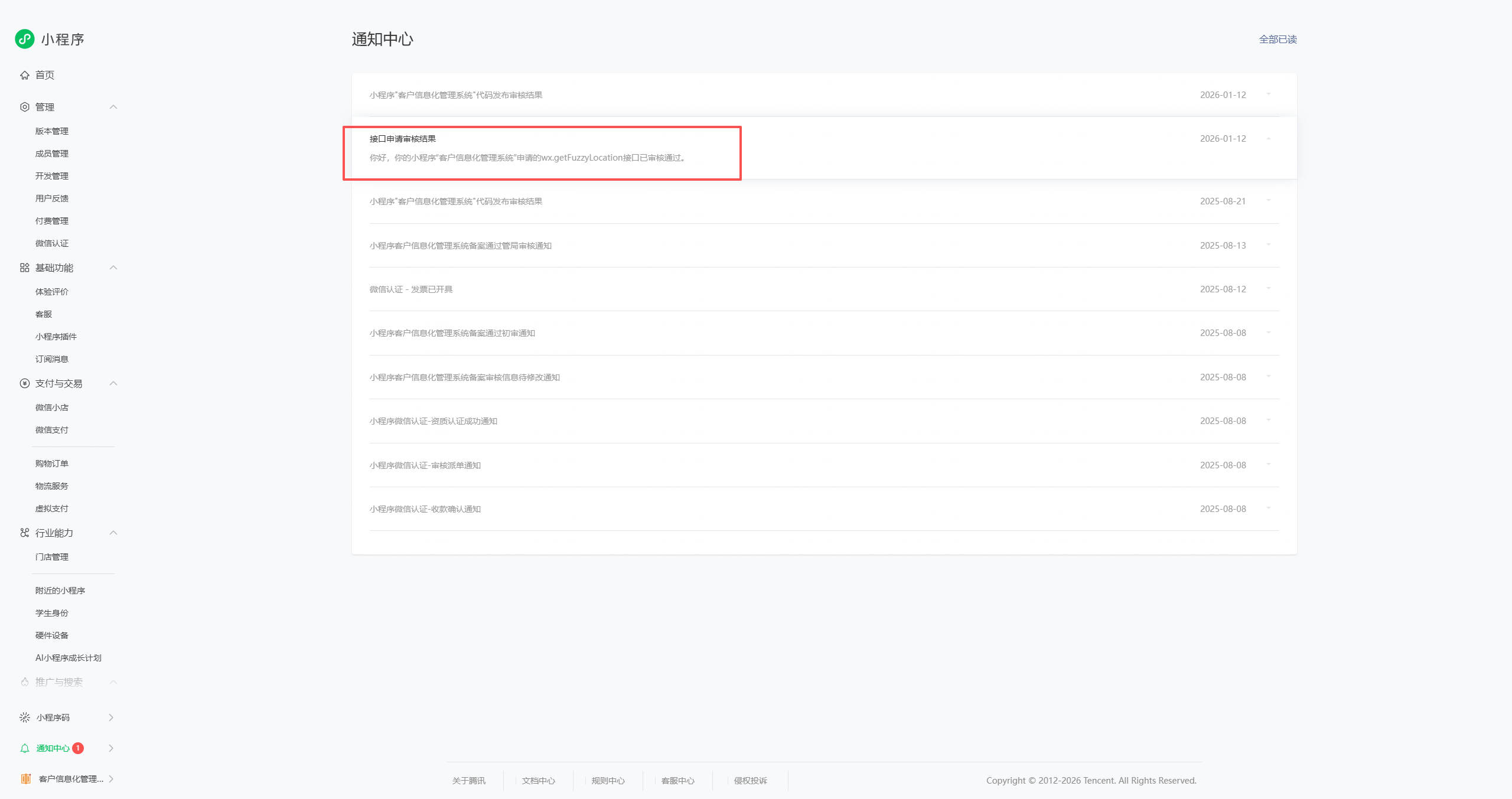This screenshot has height=799, width=1512.
Task: Click the home icon beside 首页
Action: click(25, 75)
